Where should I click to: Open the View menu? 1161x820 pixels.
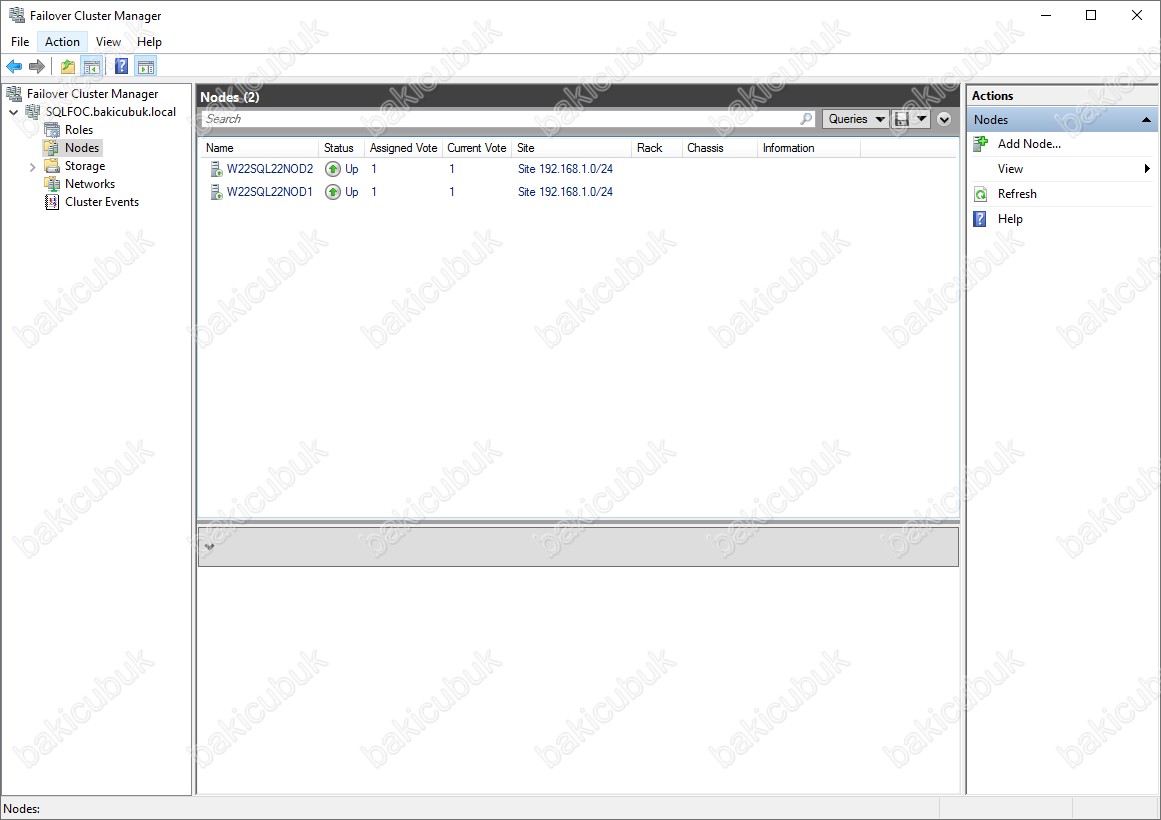[x=108, y=41]
